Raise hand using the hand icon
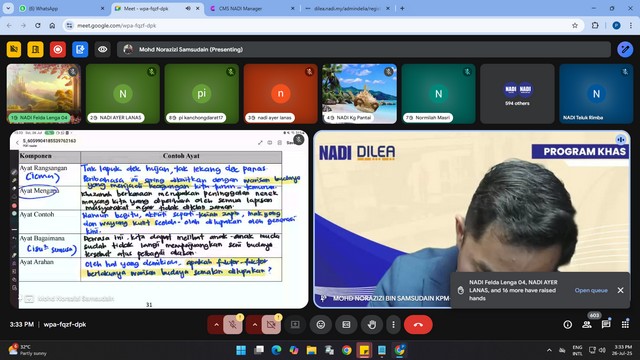The image size is (640, 360). coord(371,325)
